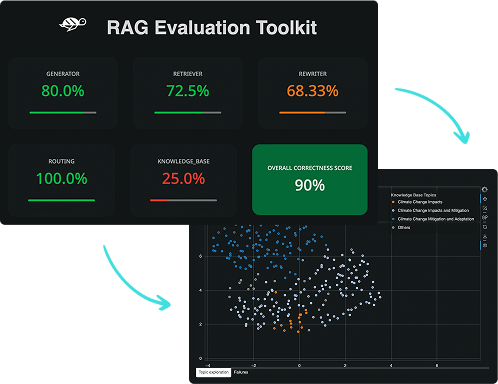
Task: Toggle Climate Change Mitigation and Adaptation legend entry
Action: (433, 219)
